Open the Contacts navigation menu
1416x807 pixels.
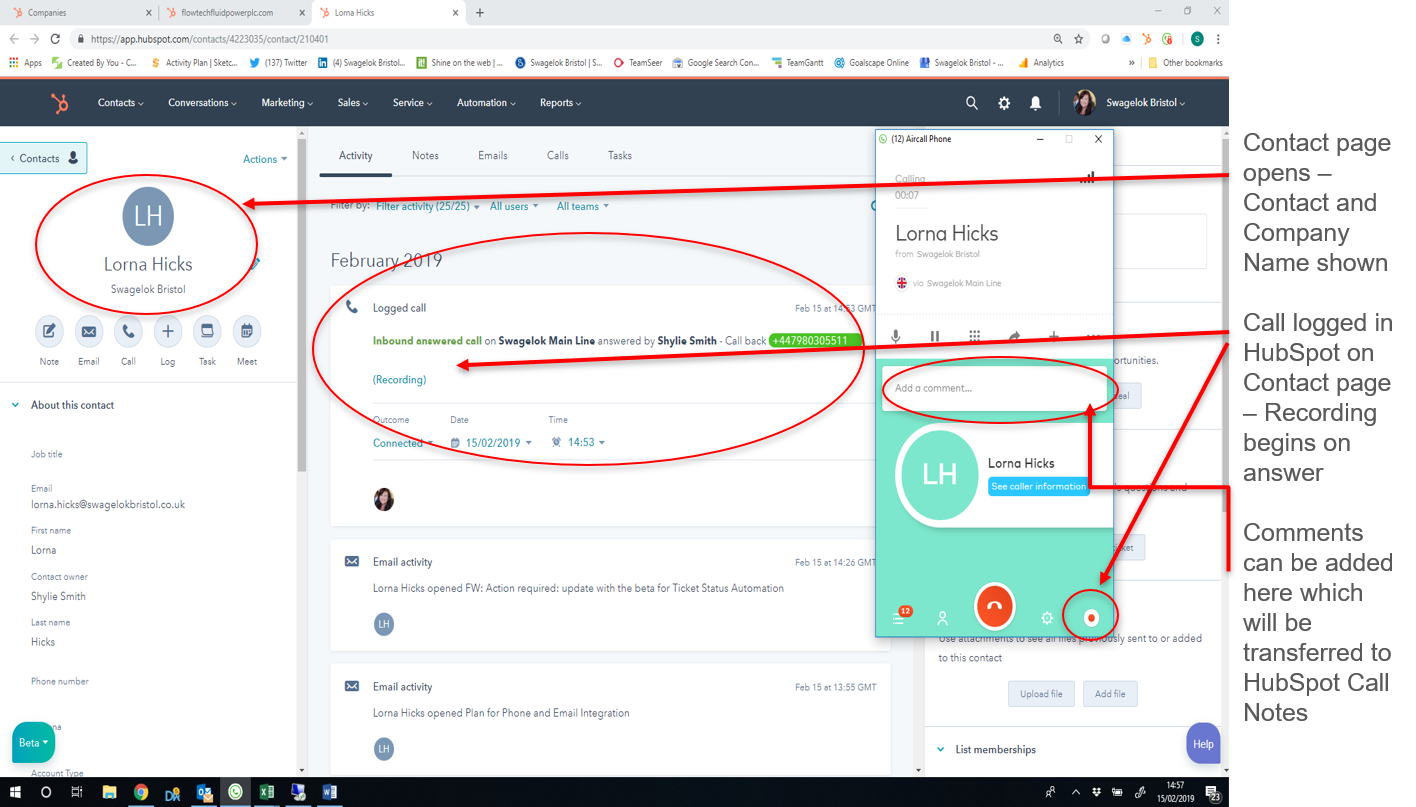tap(120, 103)
